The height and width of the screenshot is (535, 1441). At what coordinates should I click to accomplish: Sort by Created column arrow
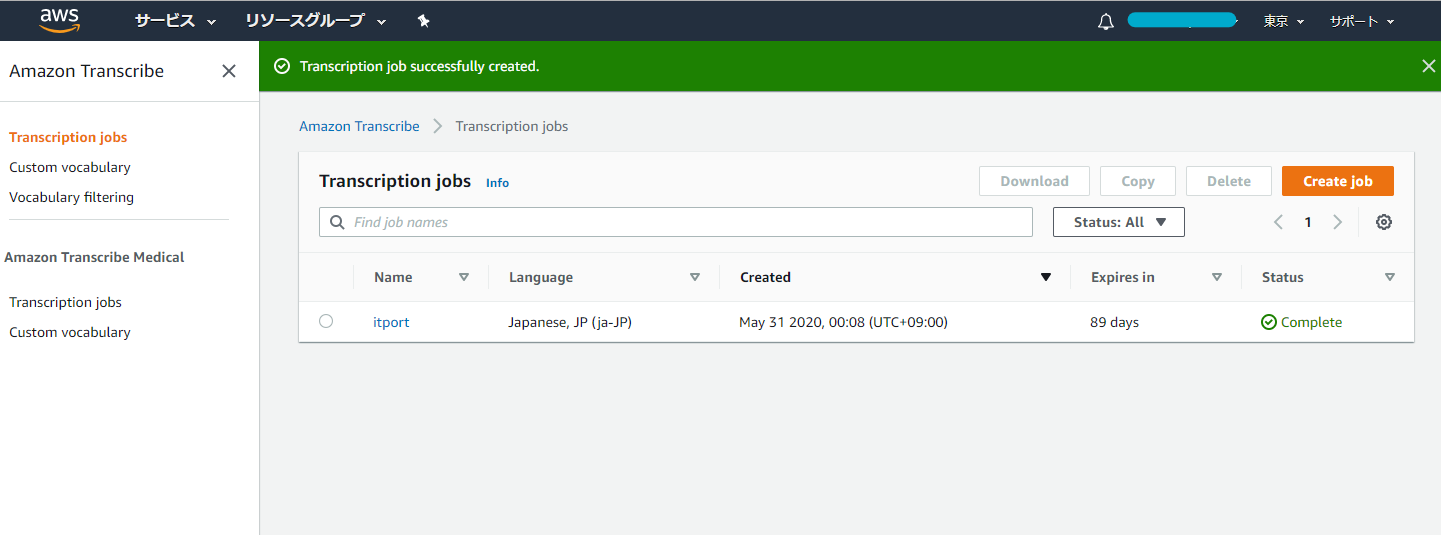coord(1046,277)
